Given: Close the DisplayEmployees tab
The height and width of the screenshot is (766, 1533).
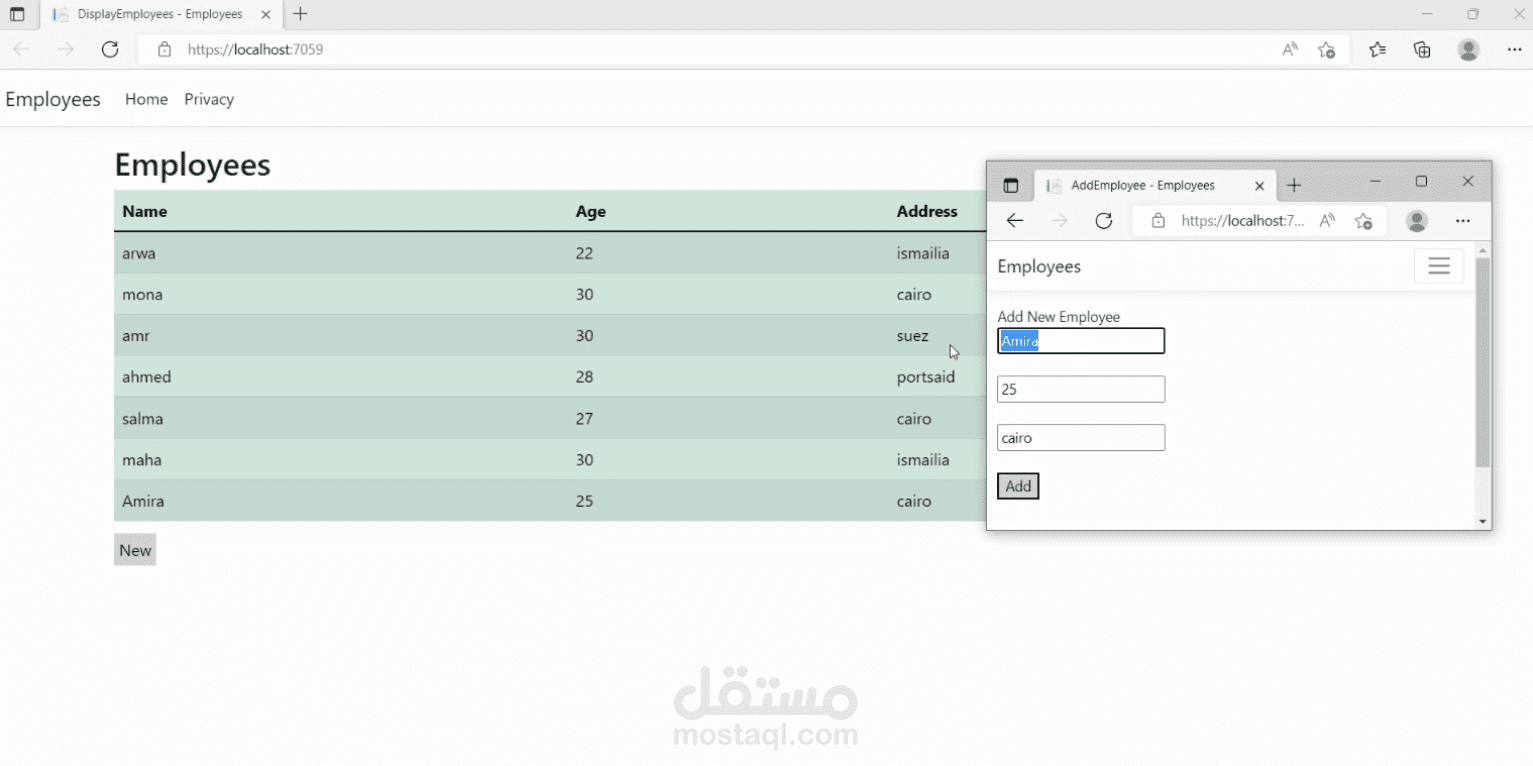Looking at the screenshot, I should (x=266, y=14).
